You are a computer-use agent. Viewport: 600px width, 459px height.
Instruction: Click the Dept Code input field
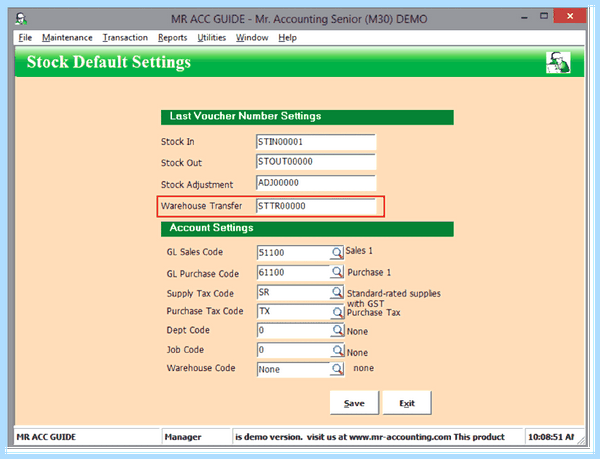coord(294,330)
